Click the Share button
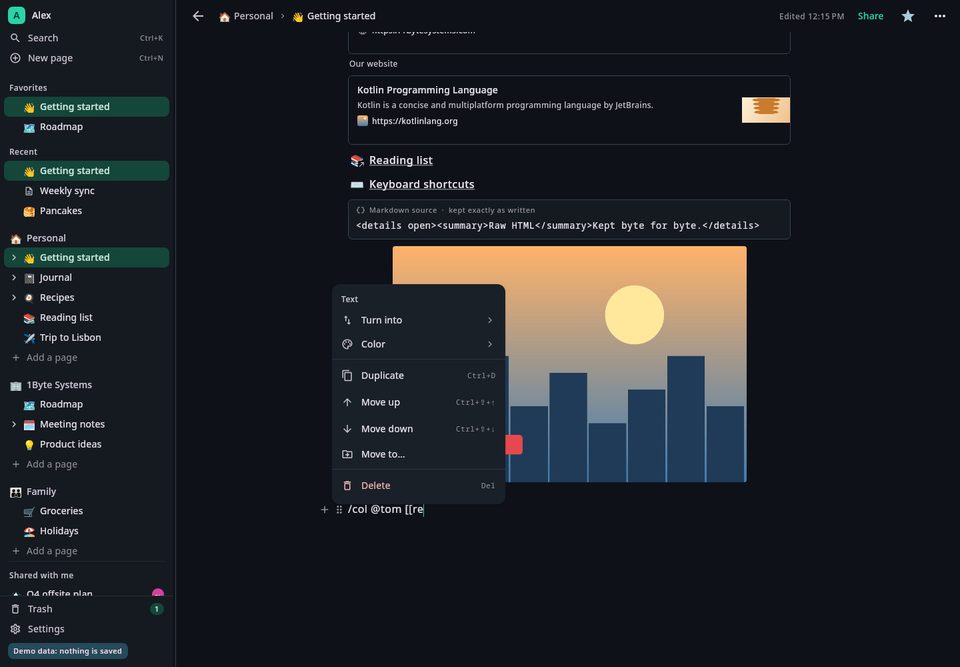The image size is (960, 667). click(870, 16)
